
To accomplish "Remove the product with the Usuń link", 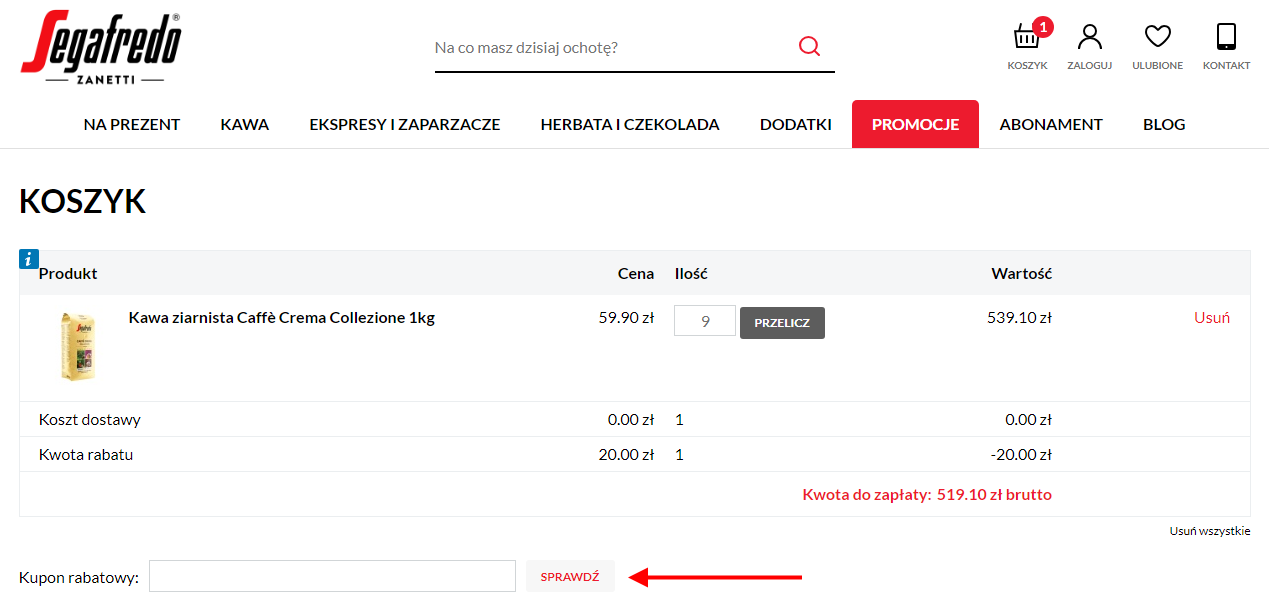I will click(x=1212, y=318).
